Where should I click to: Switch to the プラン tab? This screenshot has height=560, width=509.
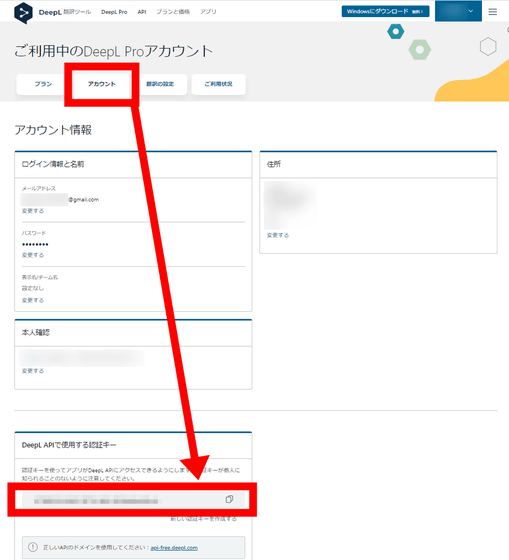pos(43,84)
